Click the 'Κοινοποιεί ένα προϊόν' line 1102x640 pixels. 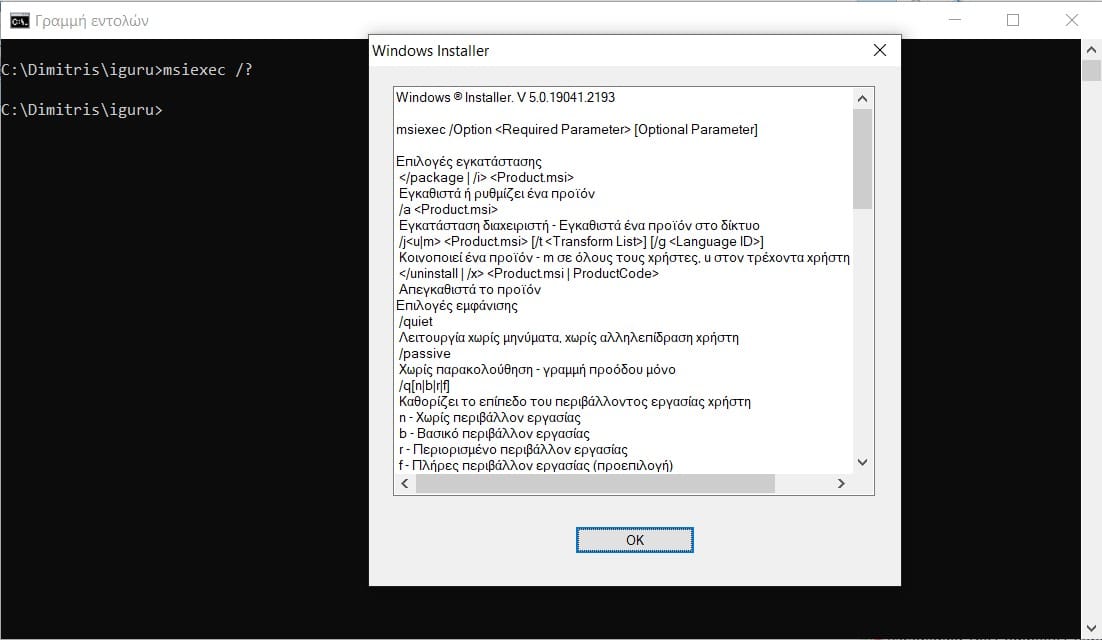(624, 258)
